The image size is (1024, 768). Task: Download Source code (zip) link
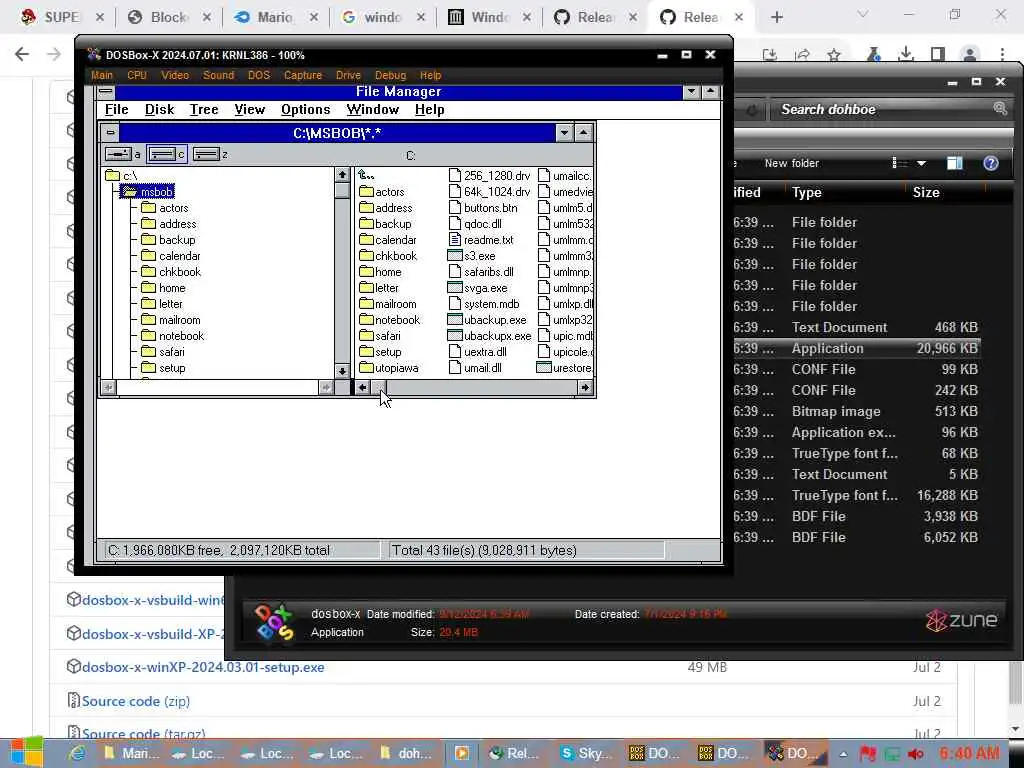(136, 701)
